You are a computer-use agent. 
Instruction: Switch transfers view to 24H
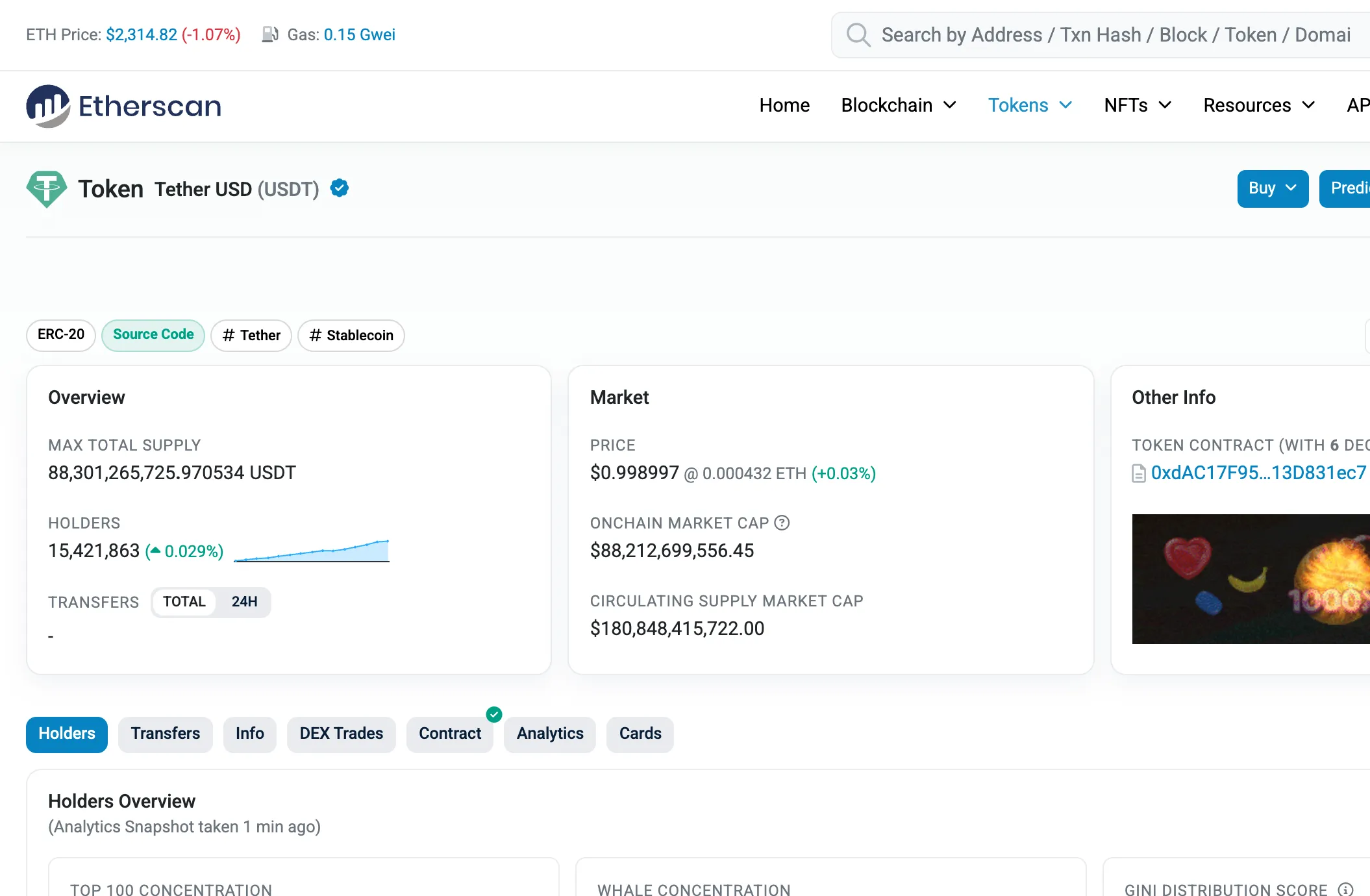244,602
